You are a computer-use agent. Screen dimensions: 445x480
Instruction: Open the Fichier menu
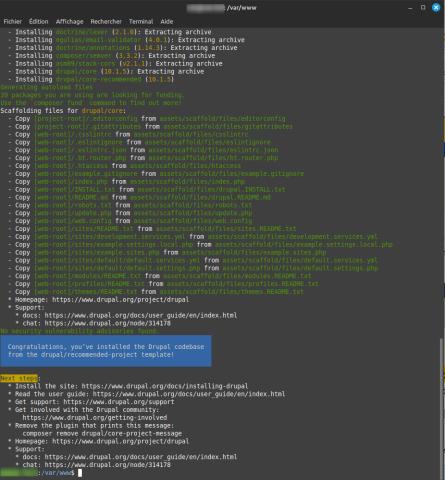coord(13,22)
